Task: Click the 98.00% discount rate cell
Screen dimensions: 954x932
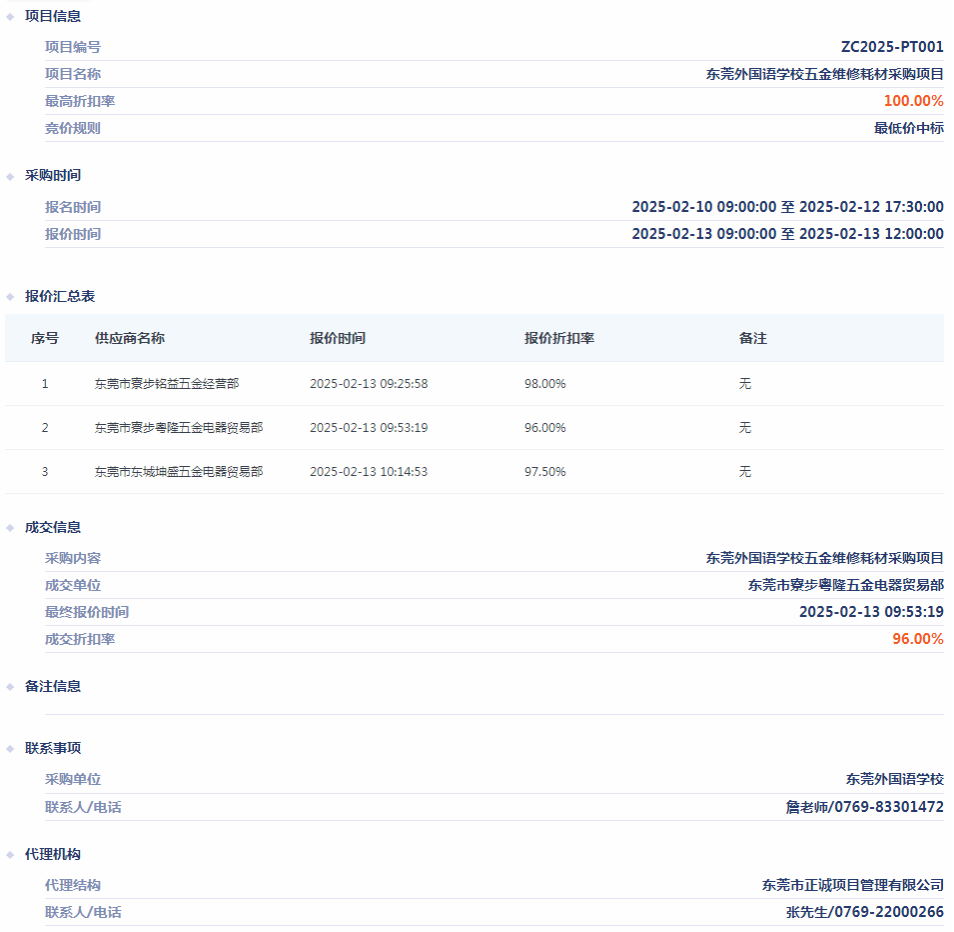Action: click(545, 384)
